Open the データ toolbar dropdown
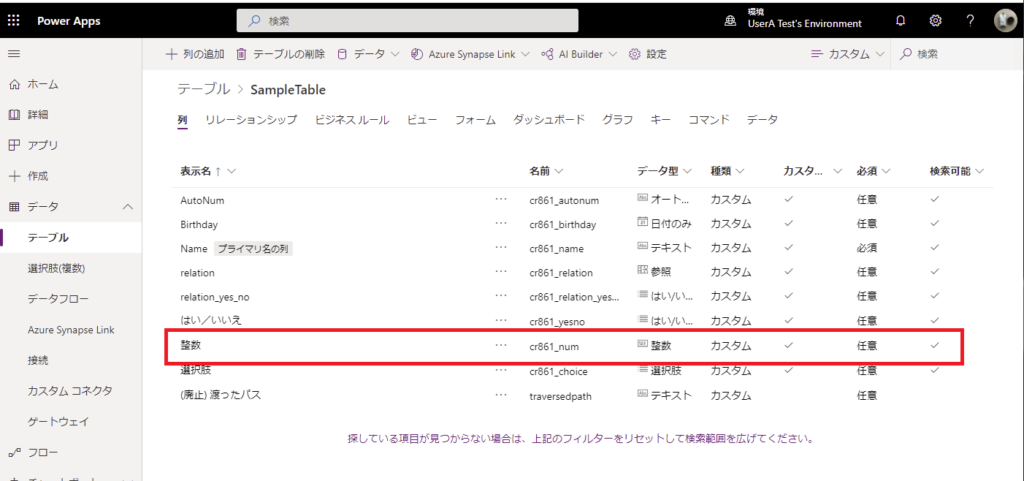This screenshot has width=1024, height=481. (368, 55)
